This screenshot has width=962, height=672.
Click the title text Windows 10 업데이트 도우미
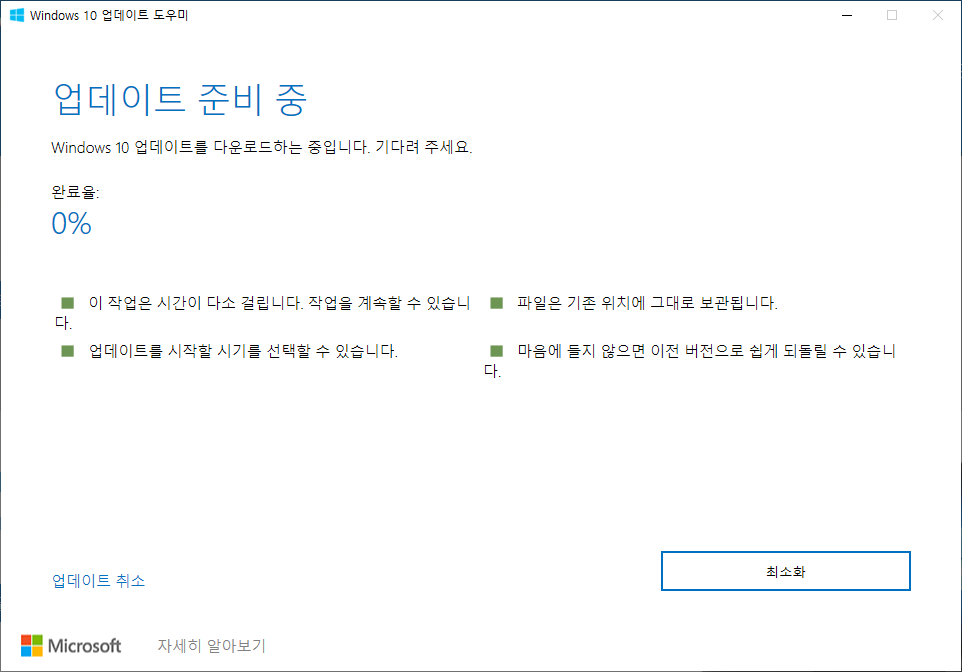[109, 15]
